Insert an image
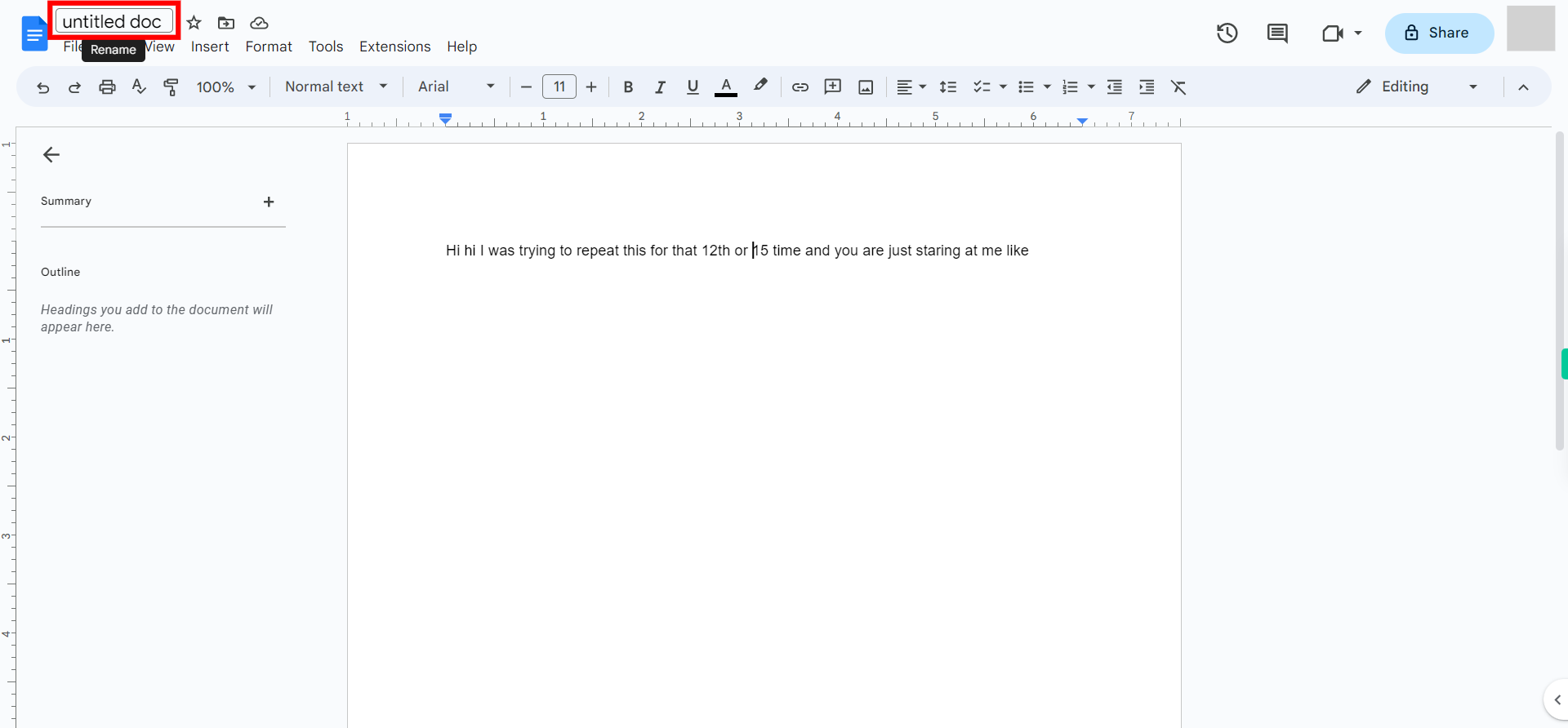This screenshot has width=1568, height=728. tap(866, 87)
